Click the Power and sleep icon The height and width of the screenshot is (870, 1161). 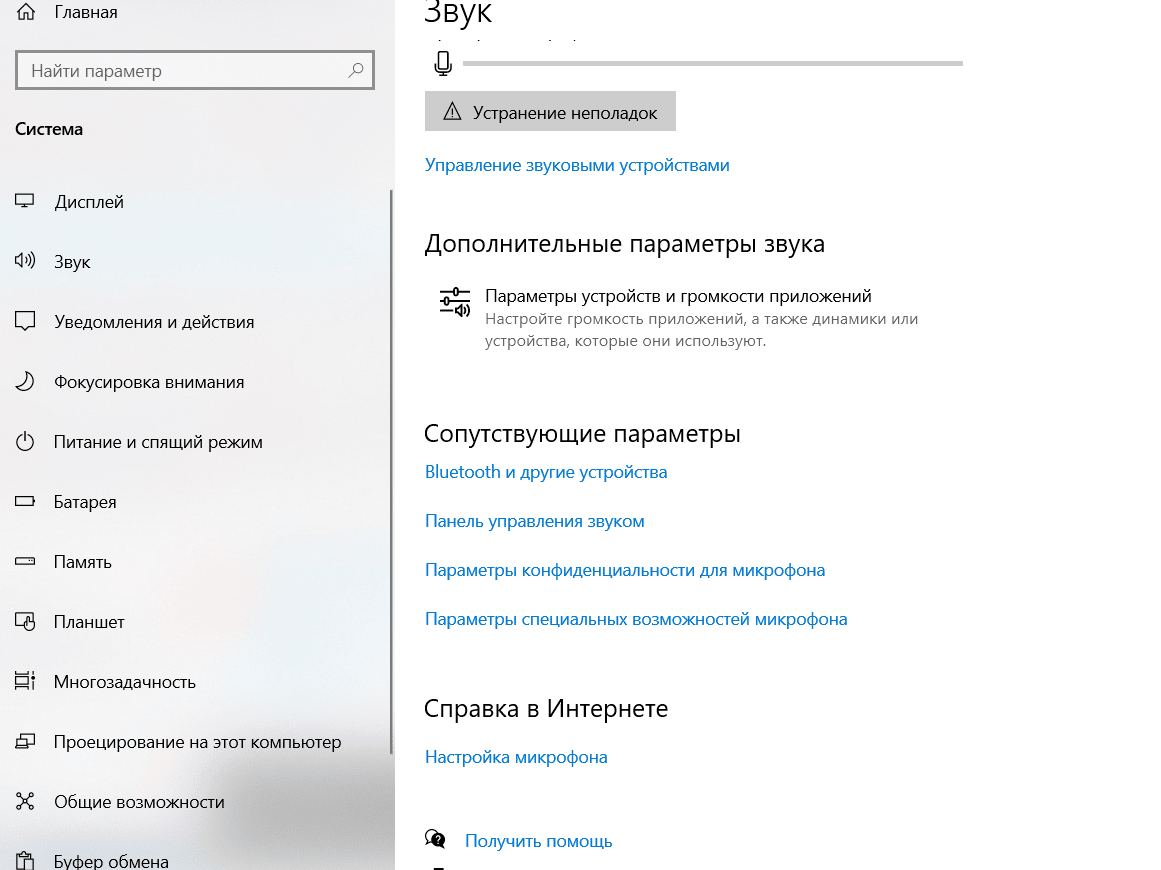tap(24, 441)
